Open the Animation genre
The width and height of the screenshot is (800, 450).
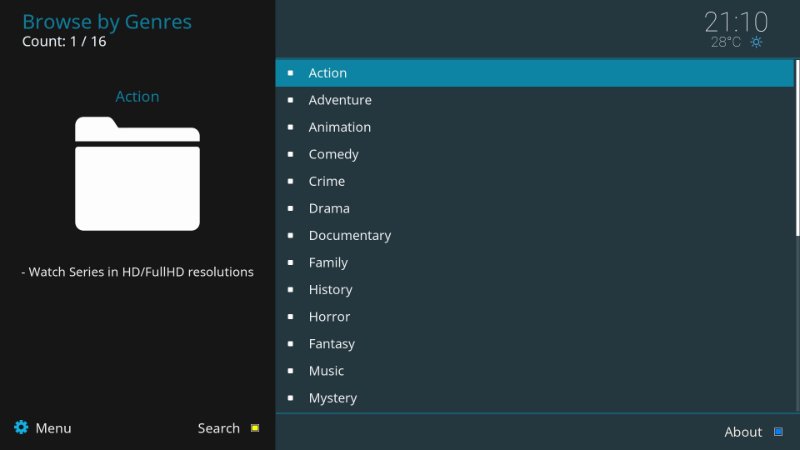(339, 127)
